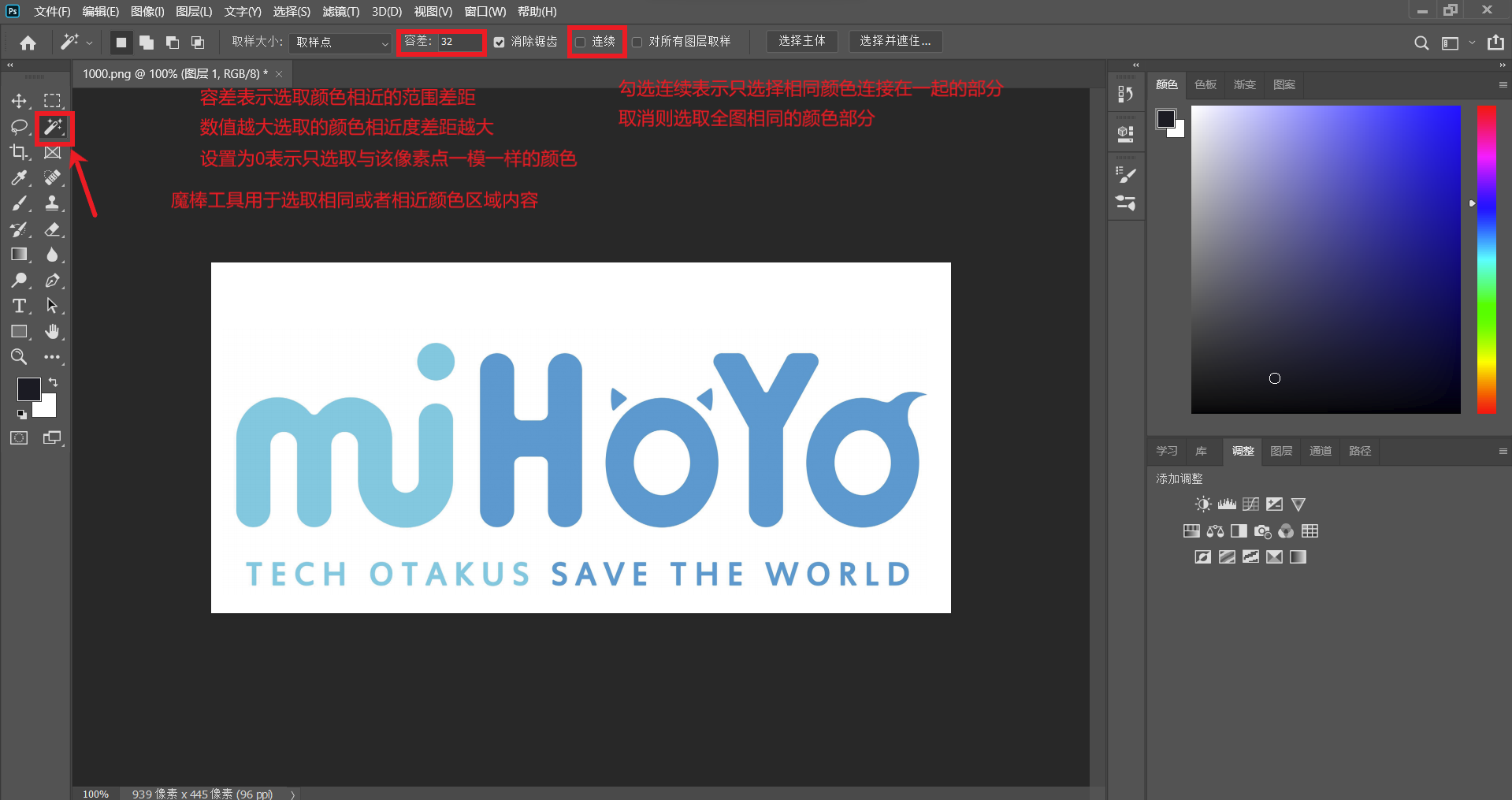Screen dimensions: 1512x800
Task: Click the share button at top right
Action: [x=1495, y=43]
